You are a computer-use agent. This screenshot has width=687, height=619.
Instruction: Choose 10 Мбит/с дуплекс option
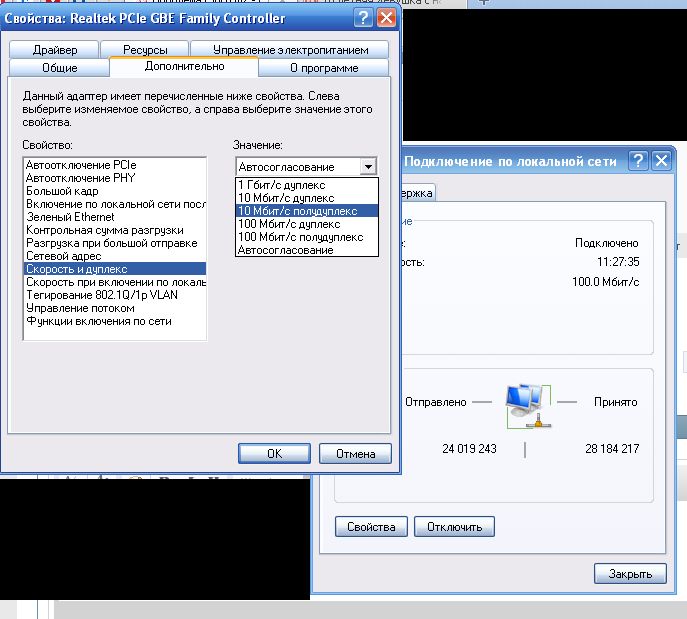(307, 198)
